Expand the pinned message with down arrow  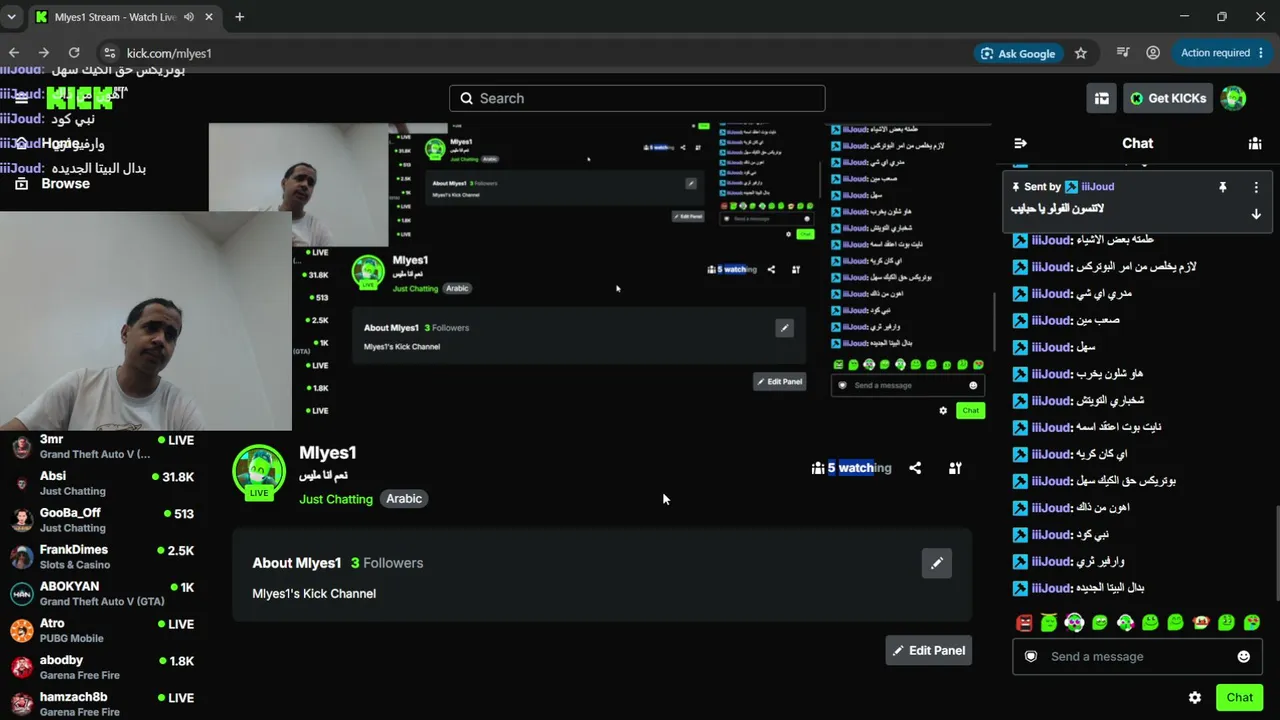pyautogui.click(x=1256, y=213)
